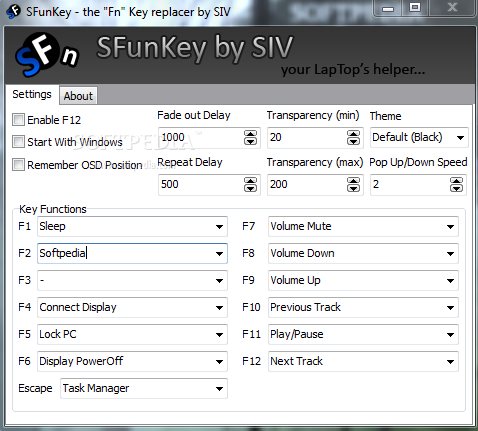This screenshot has width=478, height=431.
Task: Open the F7 Volume Mute dropdown
Action: 363,226
